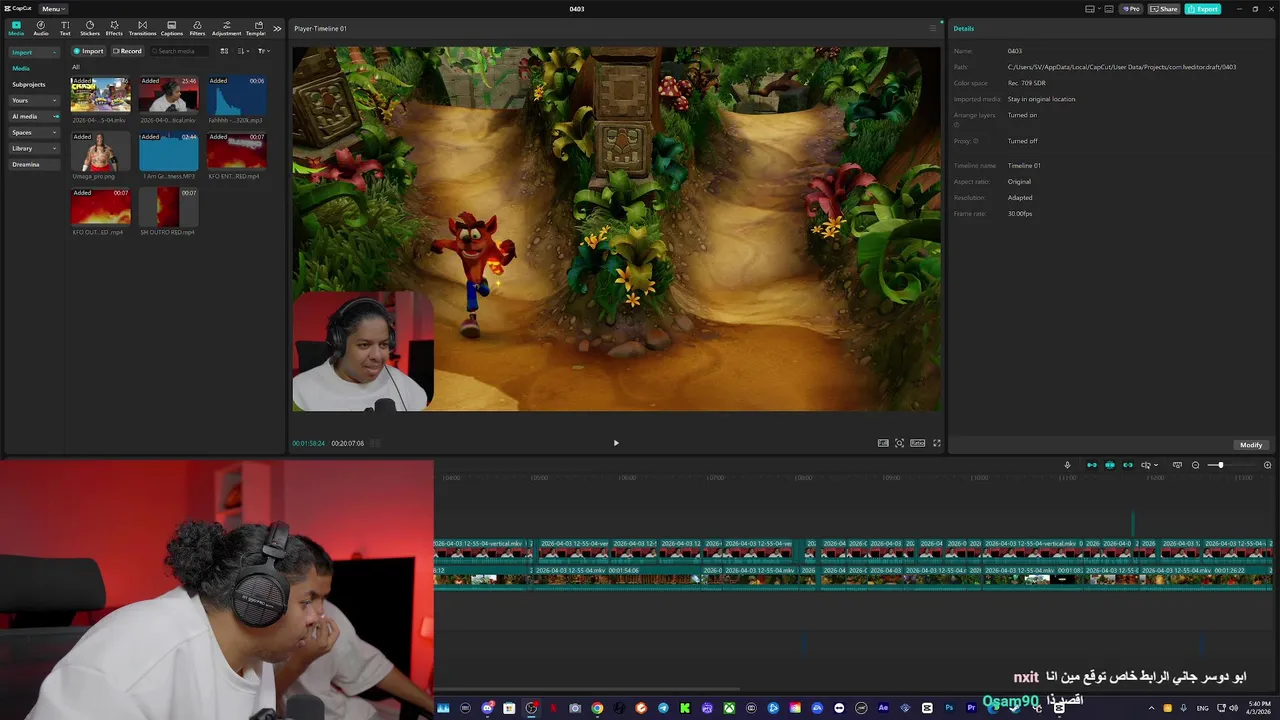The width and height of the screenshot is (1280, 720).
Task: Open the Text tool panel
Action: (x=65, y=28)
